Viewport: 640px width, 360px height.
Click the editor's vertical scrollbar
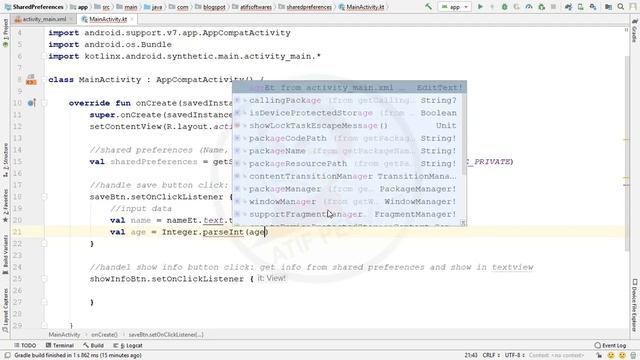point(627,153)
